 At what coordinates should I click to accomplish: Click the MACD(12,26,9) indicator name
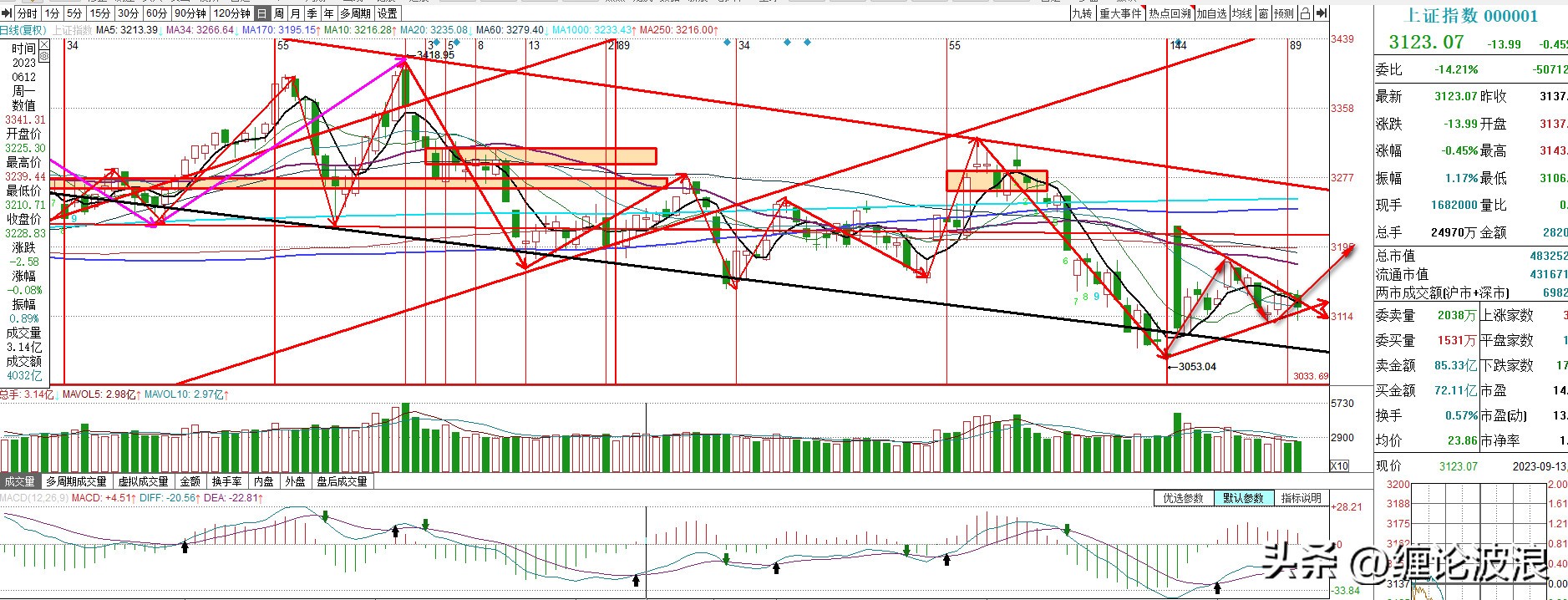[x=33, y=498]
